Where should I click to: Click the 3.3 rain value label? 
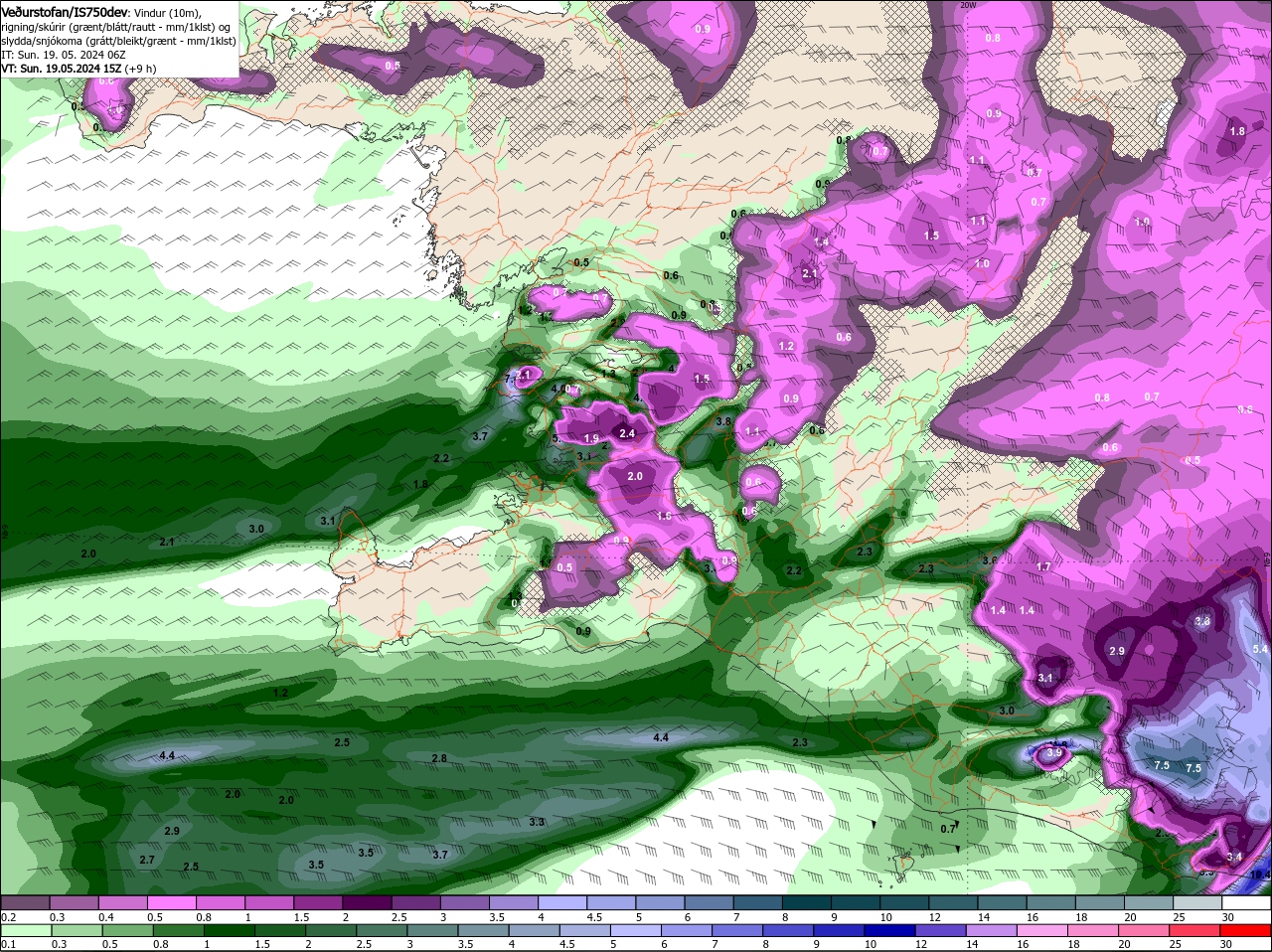537,822
